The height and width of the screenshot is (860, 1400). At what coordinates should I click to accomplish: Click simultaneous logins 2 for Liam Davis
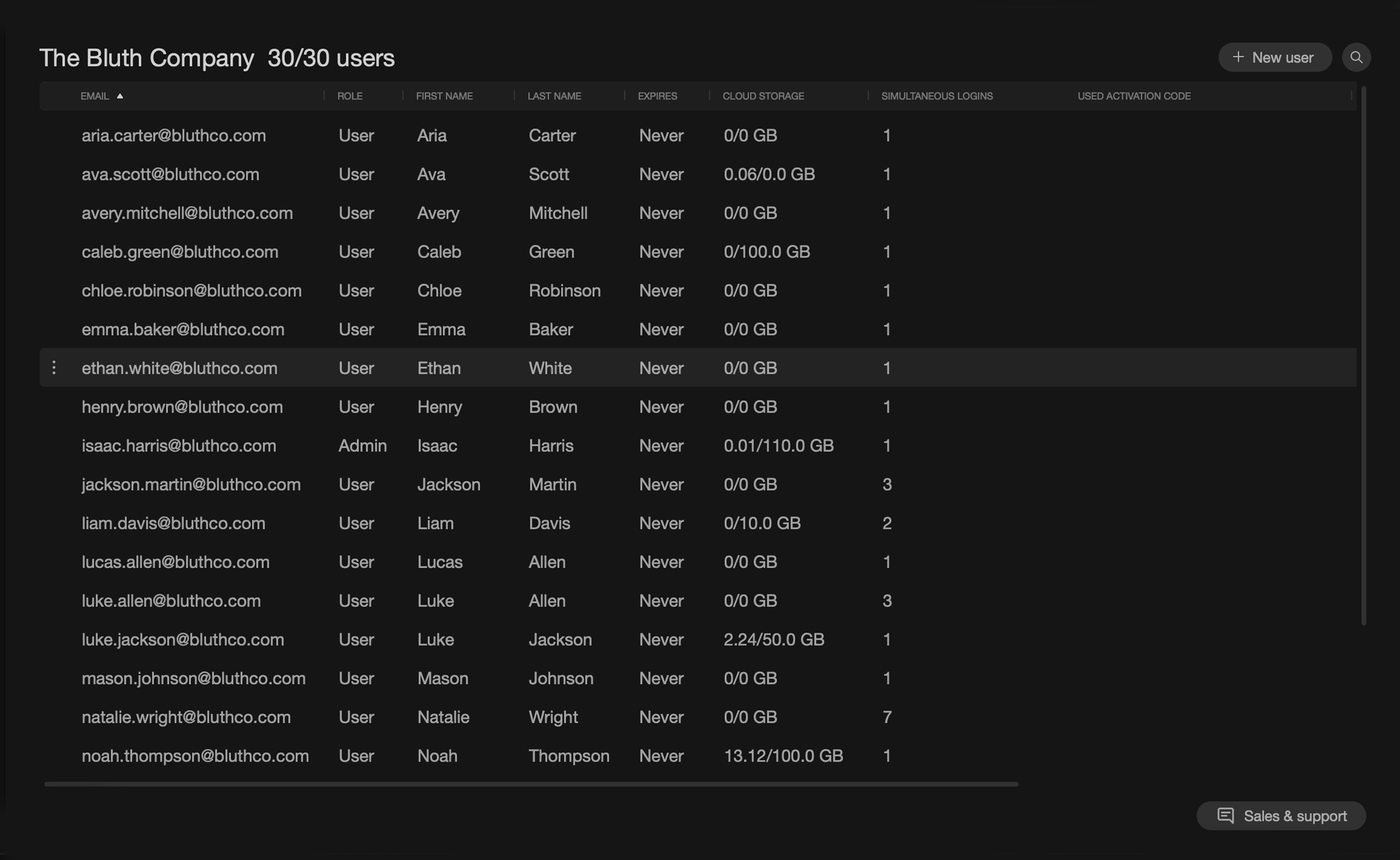(886, 523)
